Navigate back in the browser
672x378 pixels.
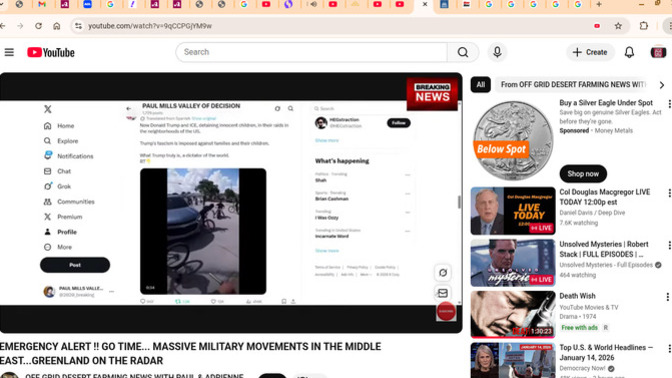pos(3,26)
